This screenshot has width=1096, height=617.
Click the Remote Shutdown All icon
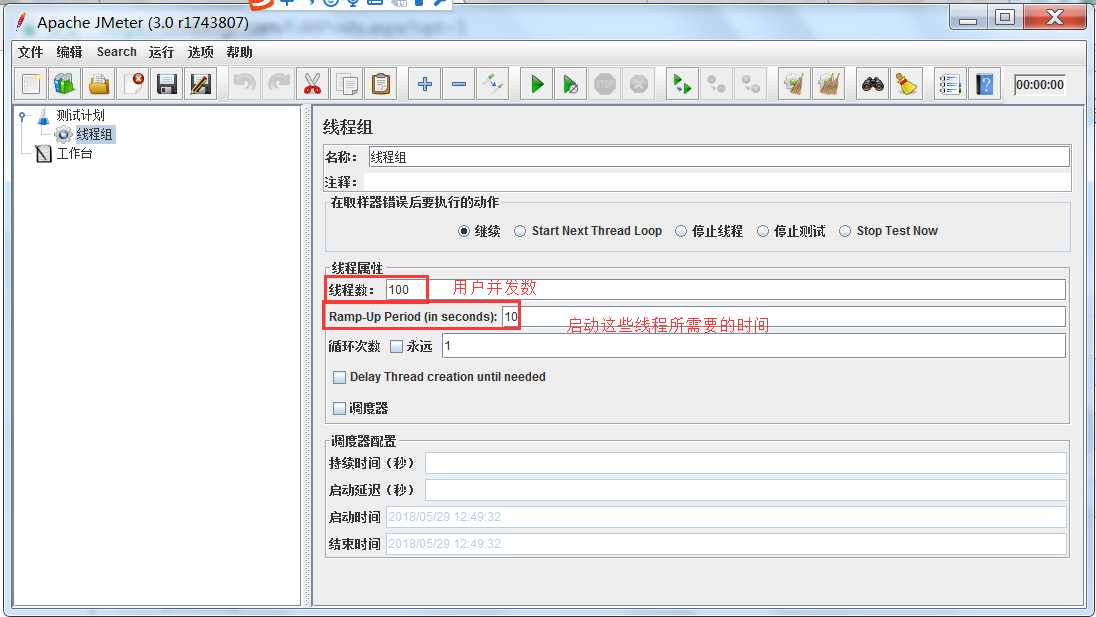[751, 85]
